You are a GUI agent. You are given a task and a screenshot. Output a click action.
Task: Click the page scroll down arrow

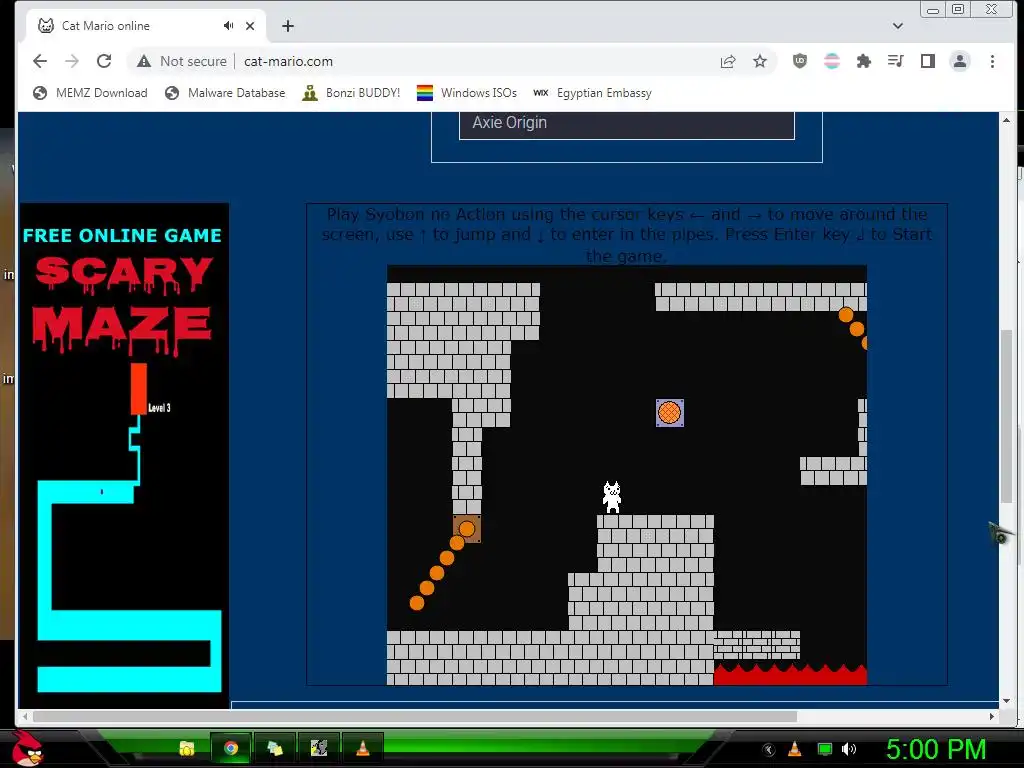[1006, 701]
